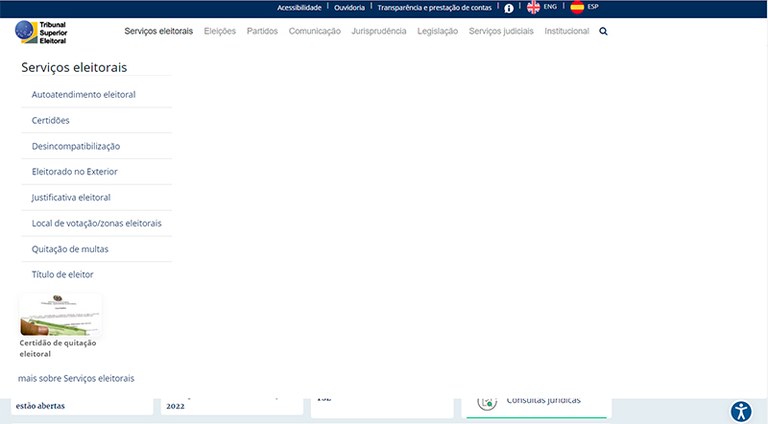Click mais sobre Serviços eleitorais

click(76, 379)
